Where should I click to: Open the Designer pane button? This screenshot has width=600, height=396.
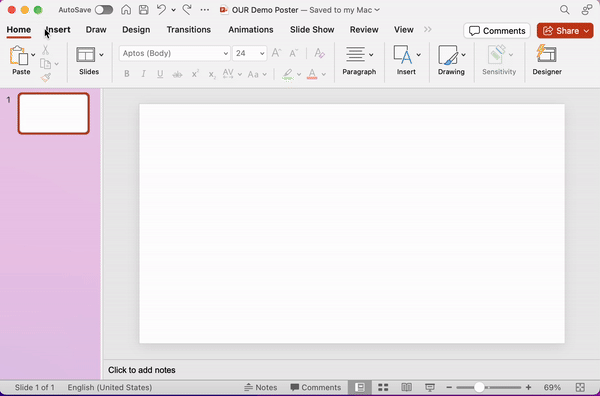click(547, 60)
